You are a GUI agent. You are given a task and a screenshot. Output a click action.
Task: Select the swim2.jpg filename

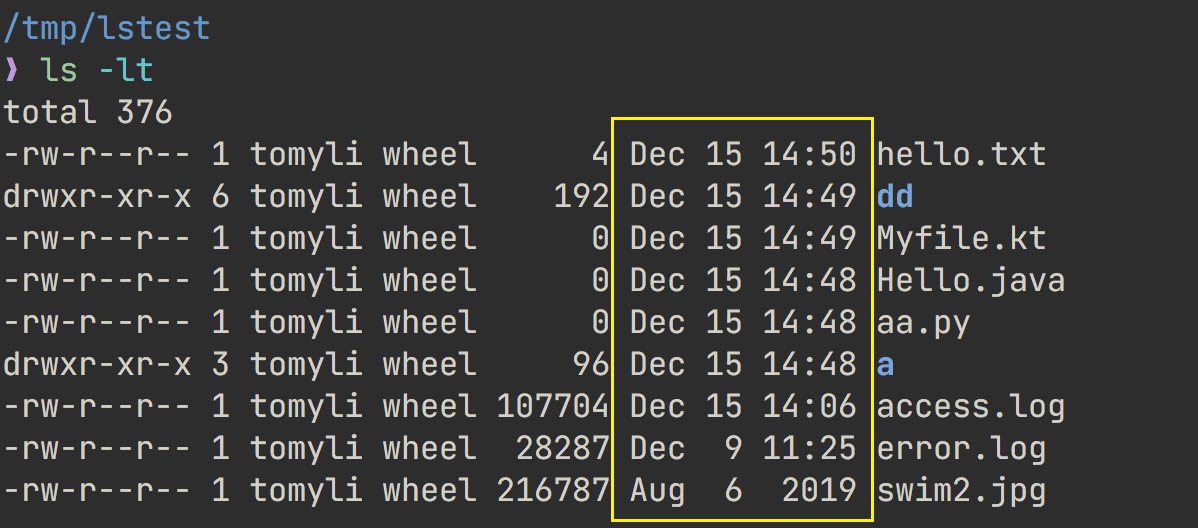(x=961, y=492)
